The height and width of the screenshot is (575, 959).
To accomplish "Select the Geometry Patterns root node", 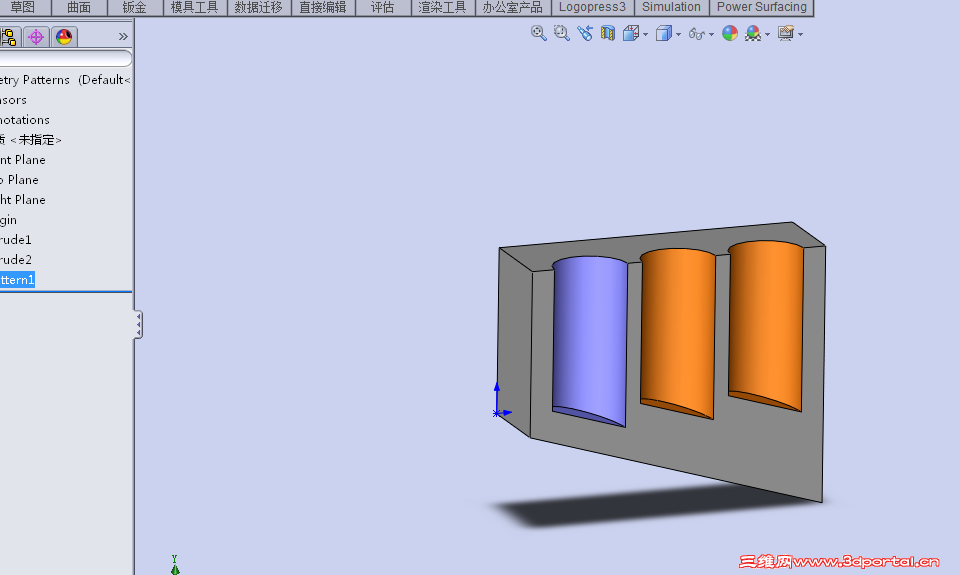I will click(65, 80).
